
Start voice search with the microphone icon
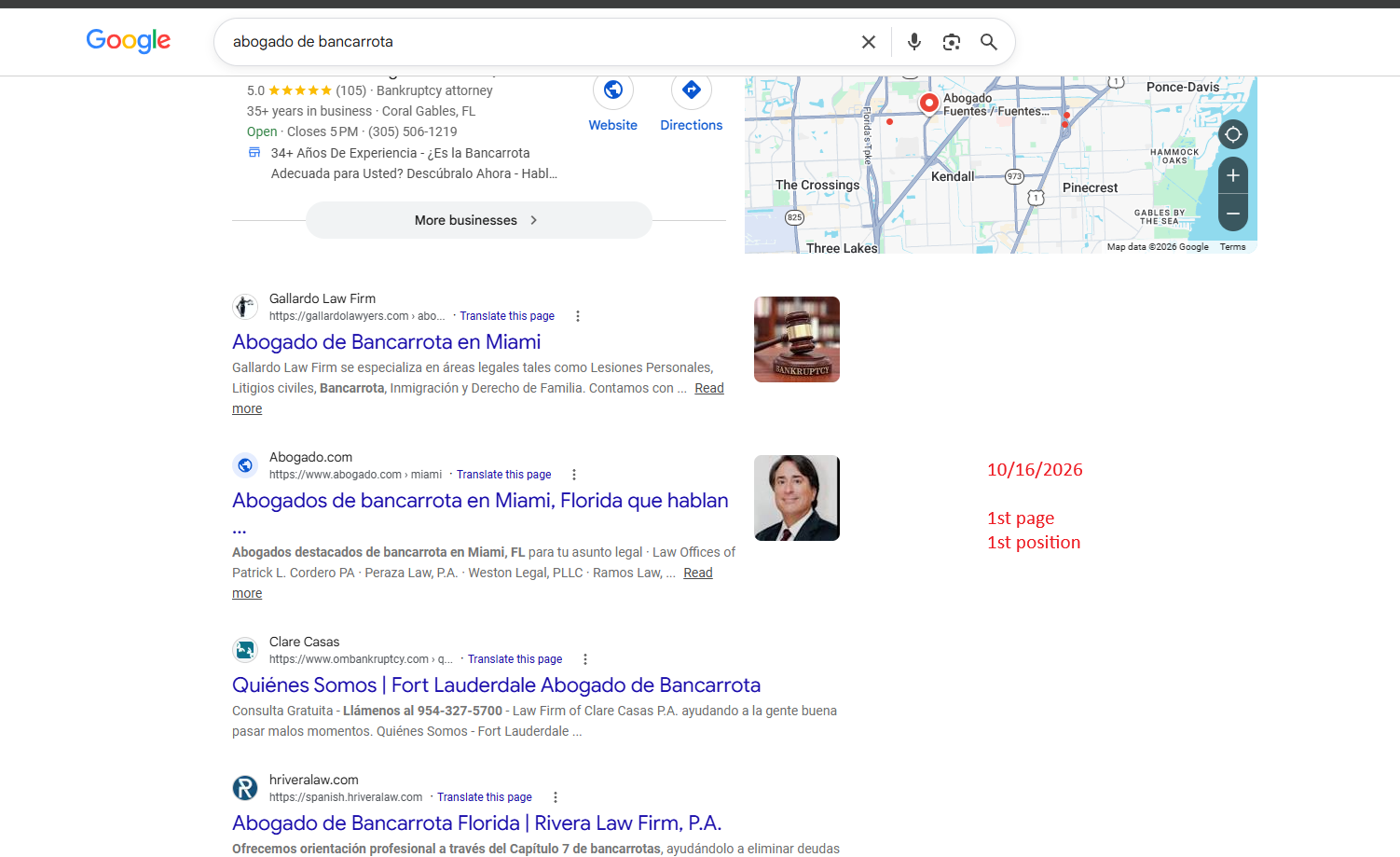[x=914, y=42]
